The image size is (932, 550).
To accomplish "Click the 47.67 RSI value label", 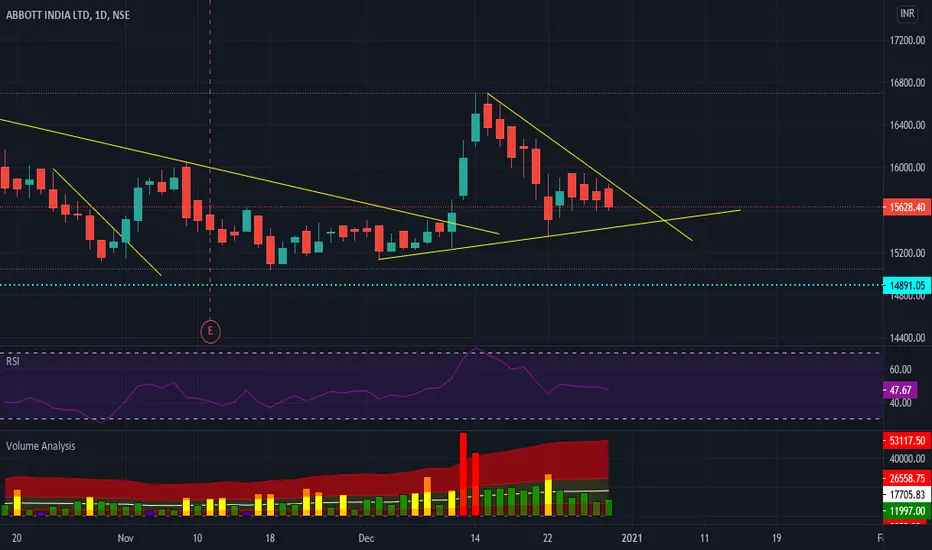I will (x=900, y=390).
